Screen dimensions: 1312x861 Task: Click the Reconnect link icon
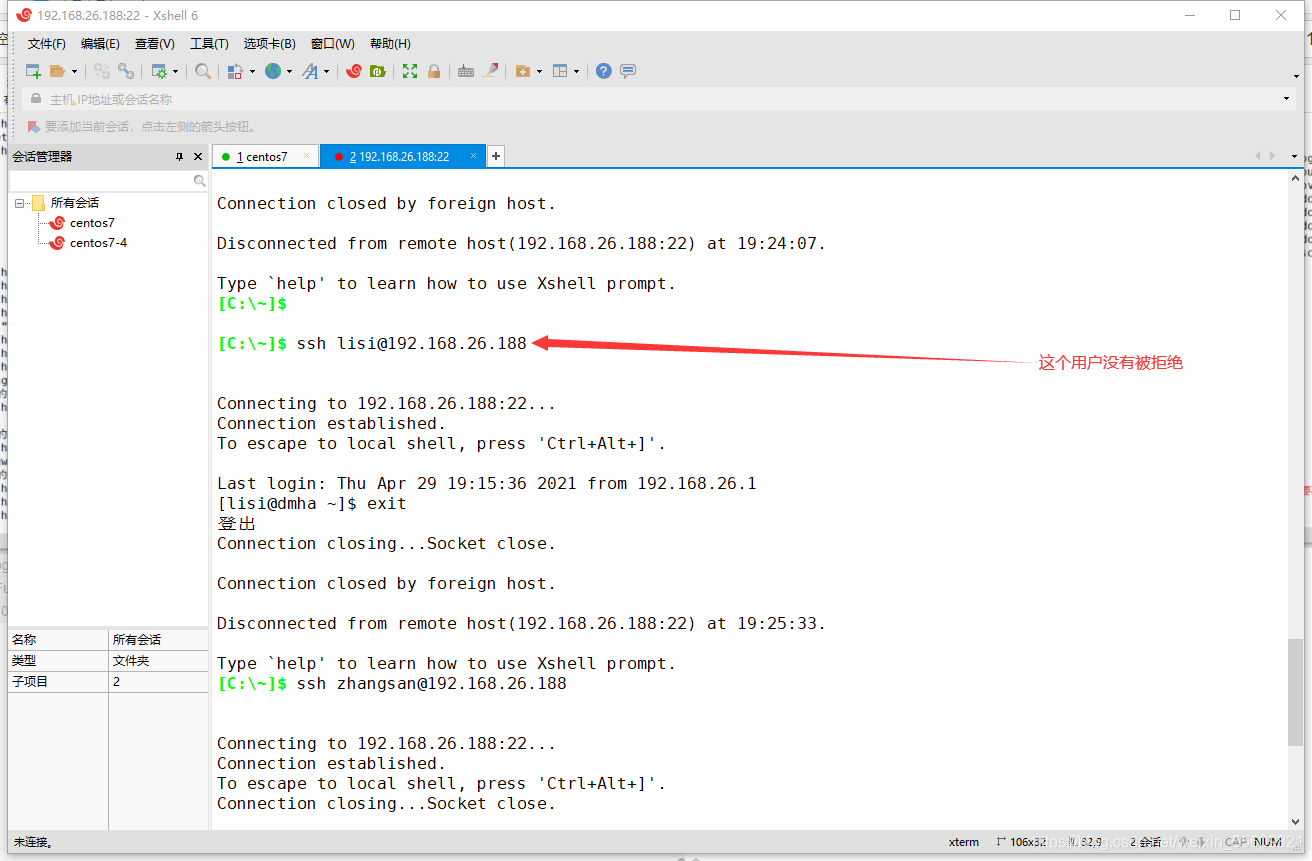coord(126,71)
